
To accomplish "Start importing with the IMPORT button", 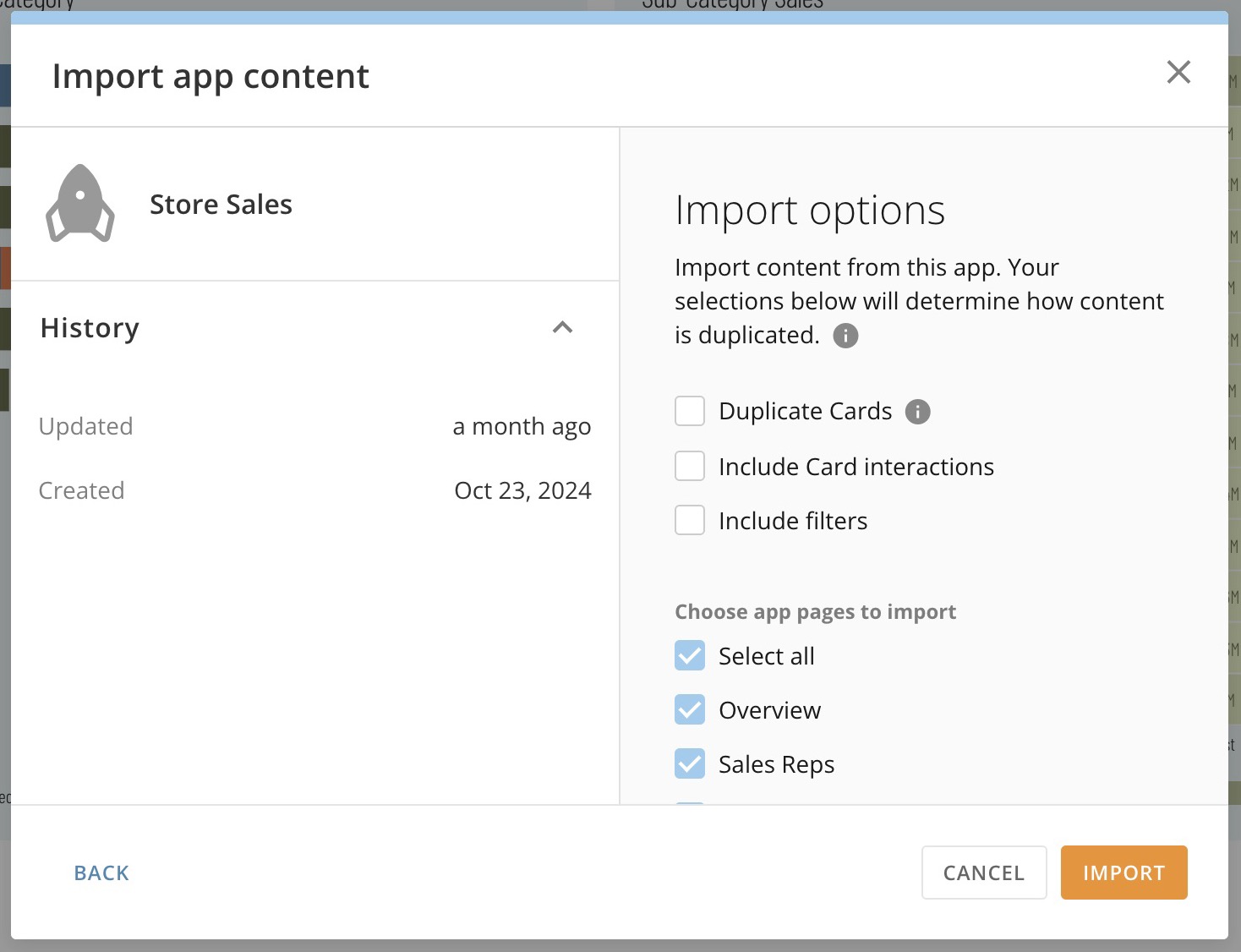I will (x=1124, y=873).
